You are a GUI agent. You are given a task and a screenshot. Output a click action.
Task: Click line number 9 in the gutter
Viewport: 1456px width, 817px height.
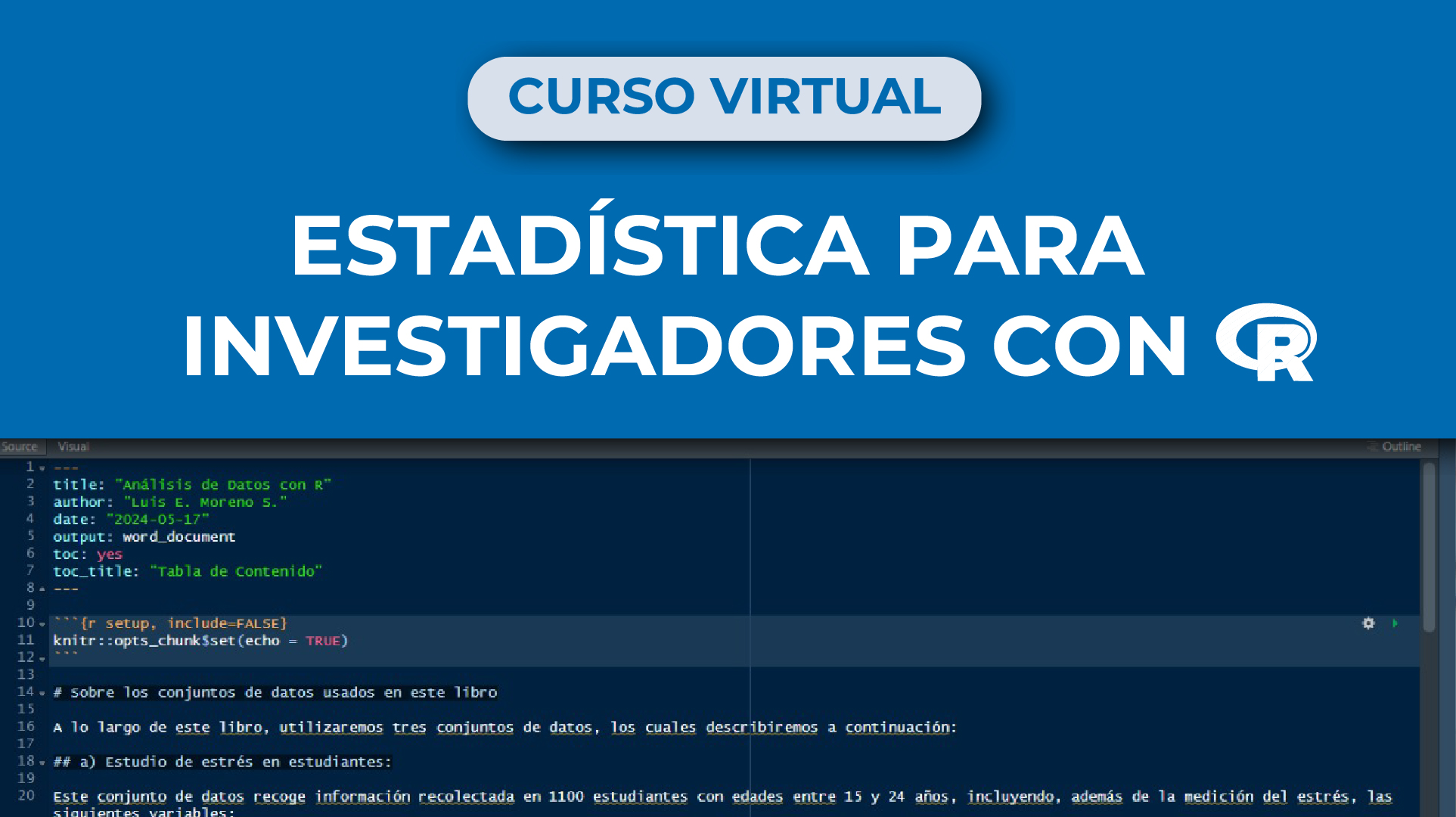tap(30, 605)
